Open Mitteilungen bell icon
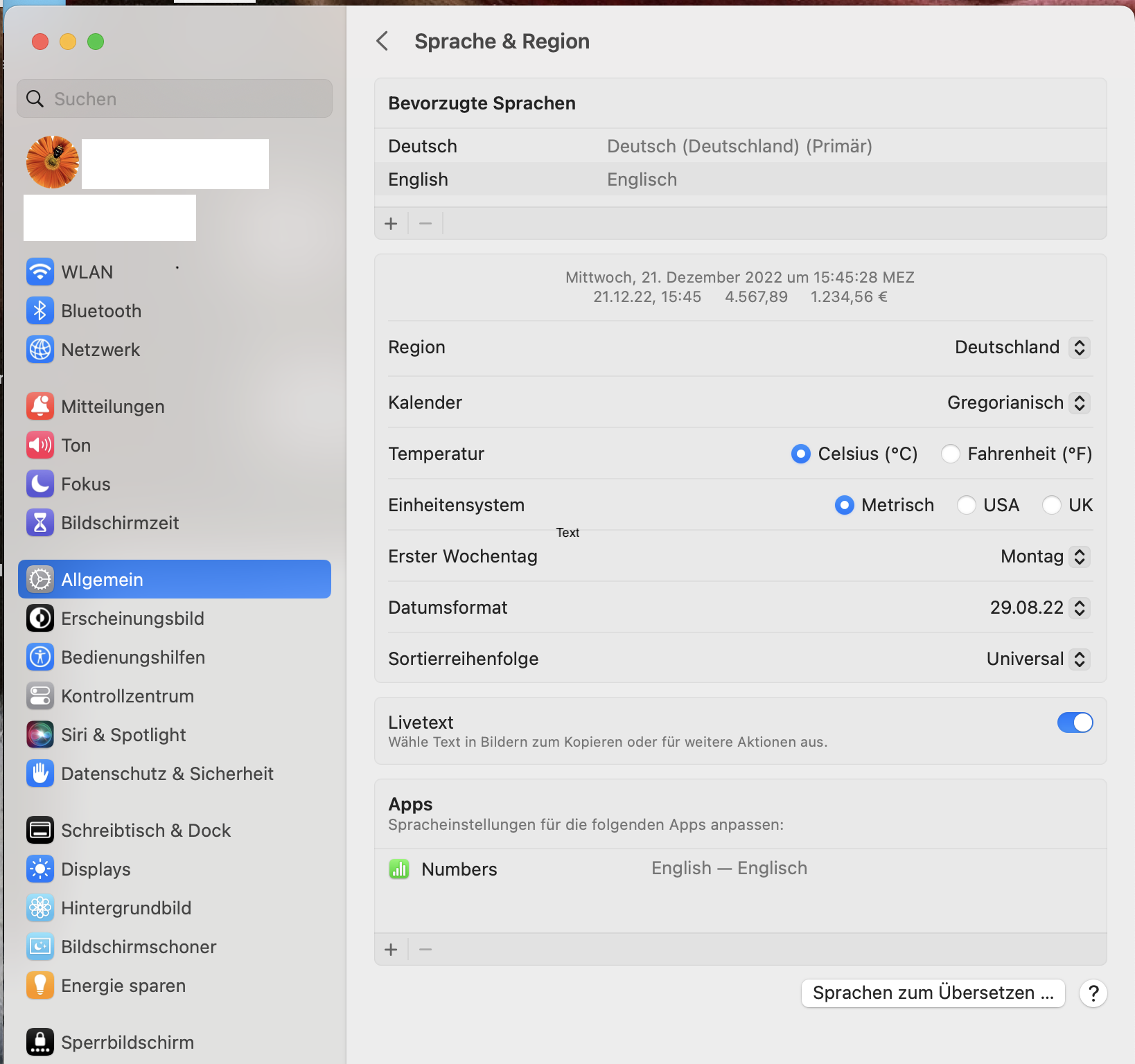This screenshot has width=1135, height=1064. 40,406
